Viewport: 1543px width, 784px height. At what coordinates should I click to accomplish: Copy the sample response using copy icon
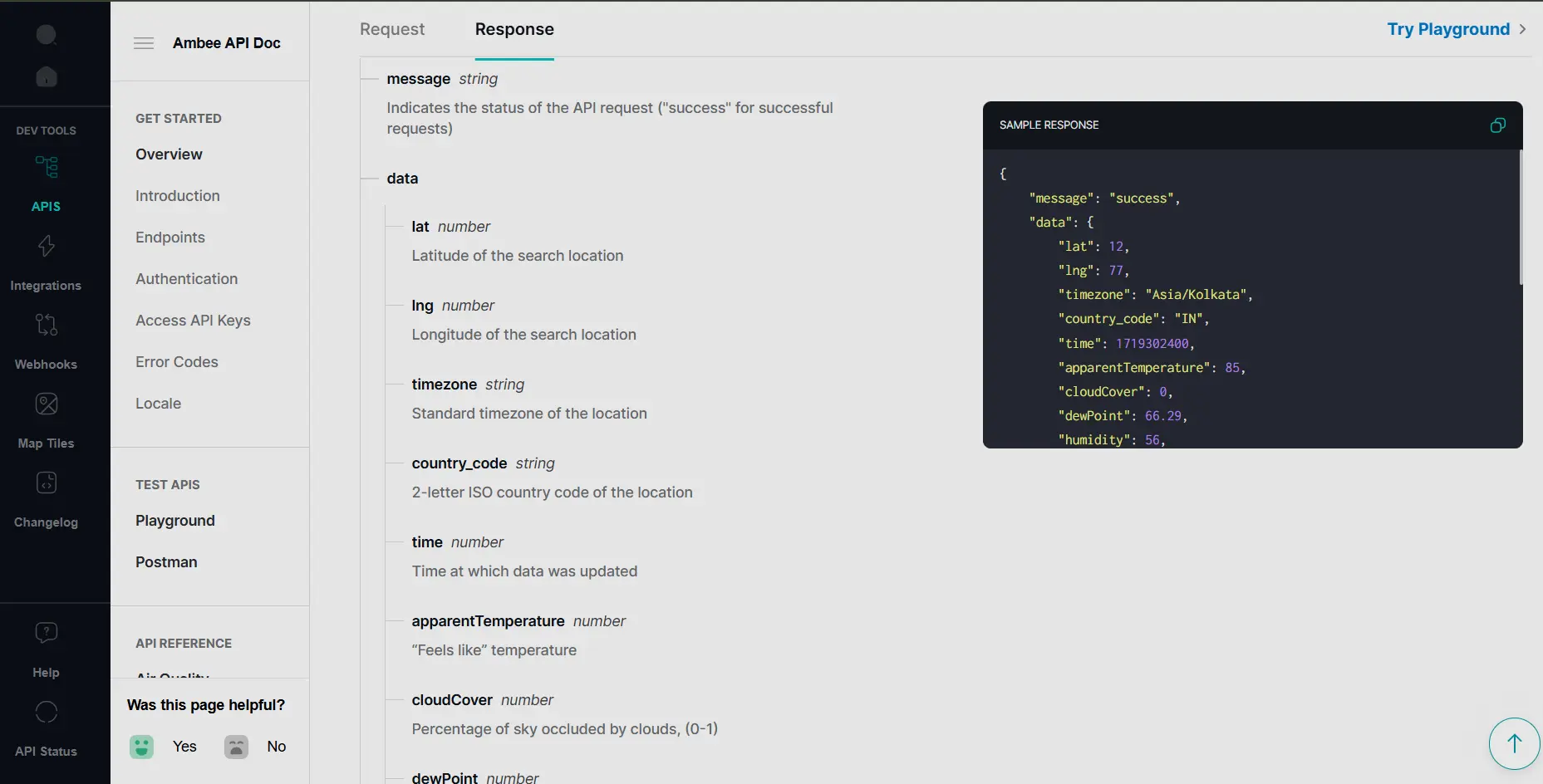[x=1497, y=125]
